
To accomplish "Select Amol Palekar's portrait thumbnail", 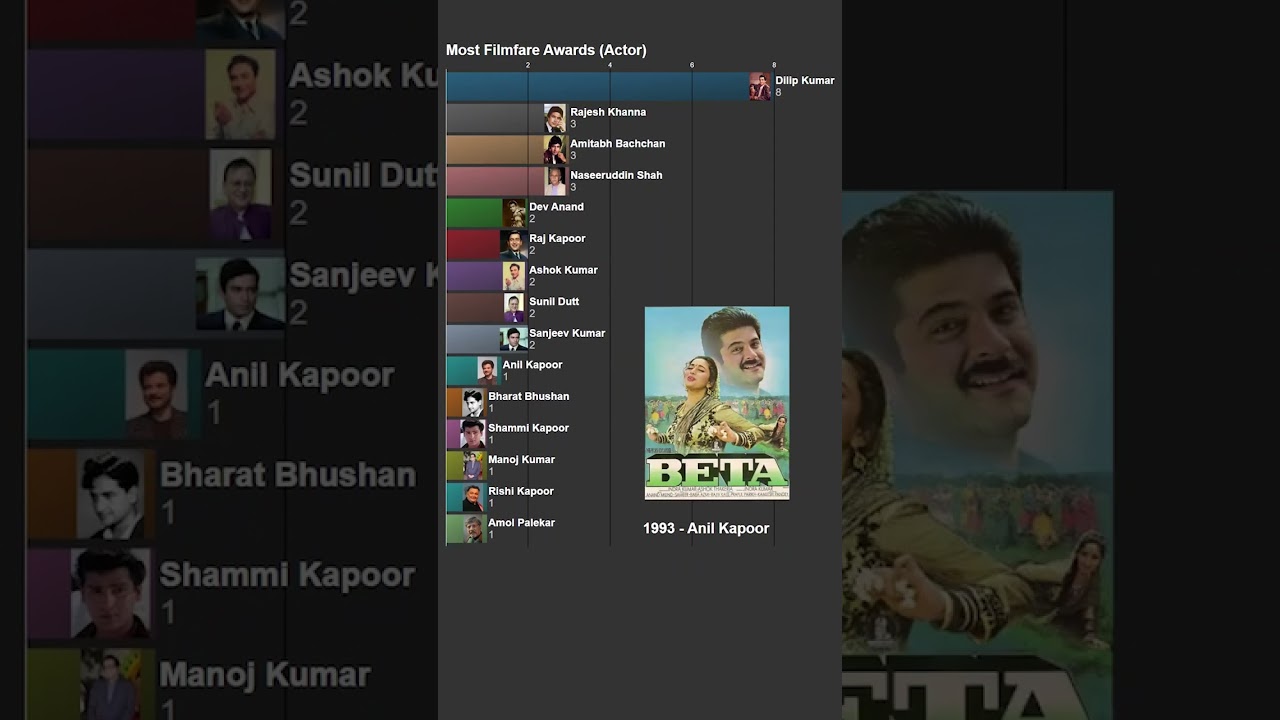I will point(473,529).
